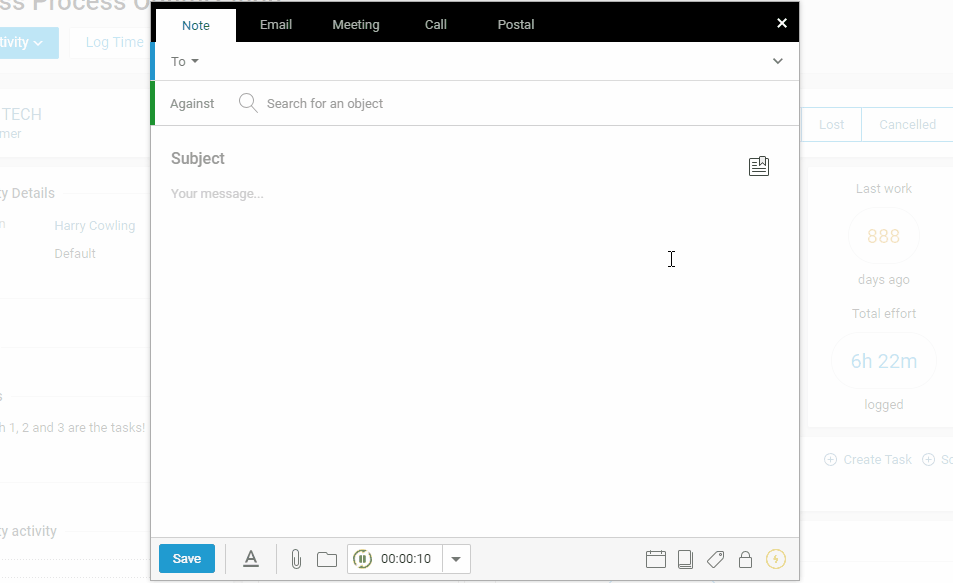Click the text formatting icon
The width and height of the screenshot is (953, 583).
(251, 559)
